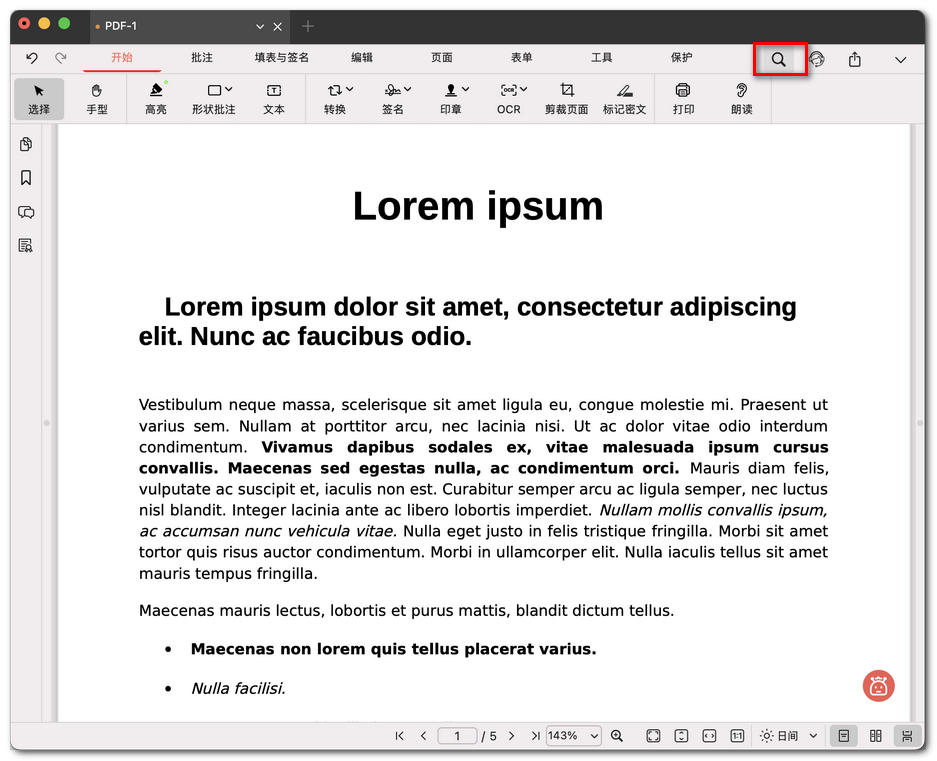The width and height of the screenshot is (937, 761).
Task: Click the Print (打印) icon
Action: [683, 99]
